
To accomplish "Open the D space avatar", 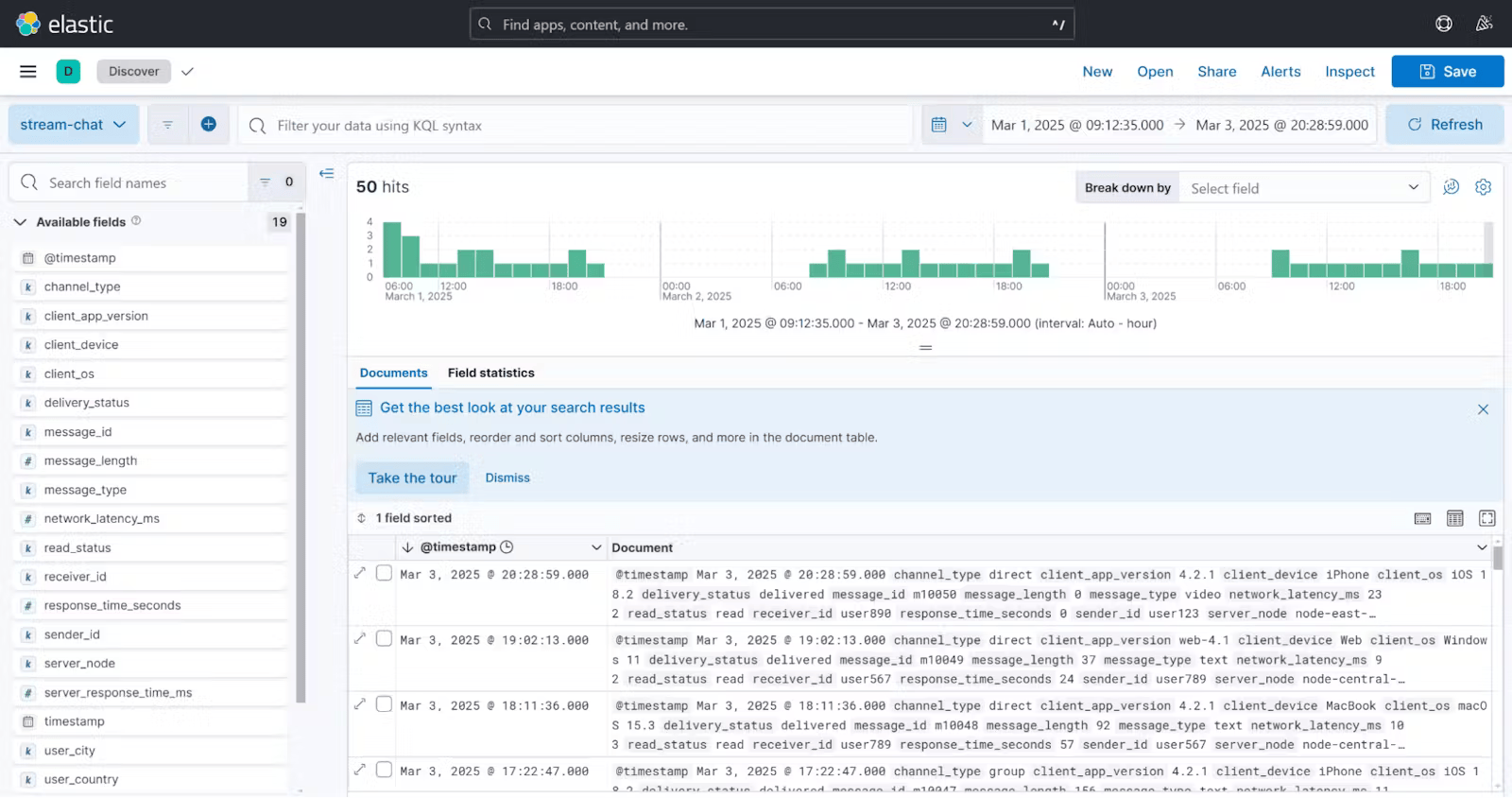I will (x=68, y=71).
